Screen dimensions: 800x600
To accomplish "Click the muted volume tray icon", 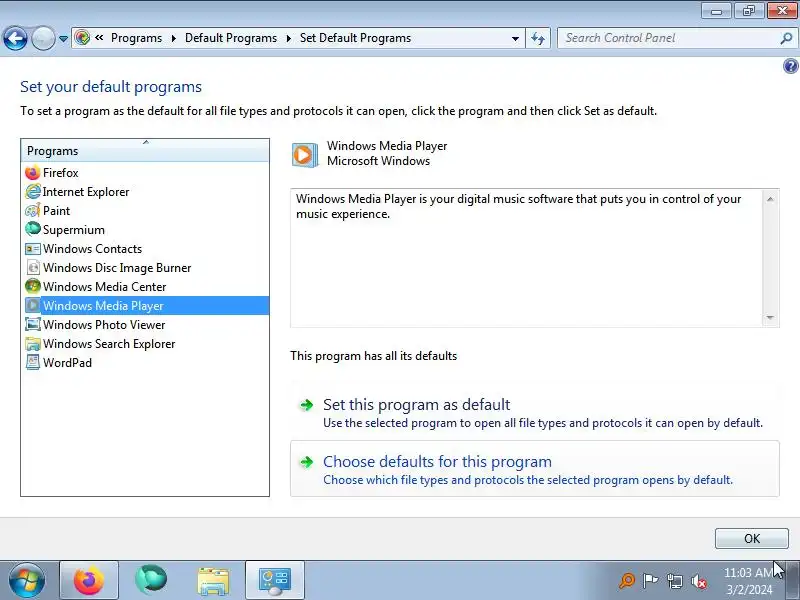I will (699, 581).
